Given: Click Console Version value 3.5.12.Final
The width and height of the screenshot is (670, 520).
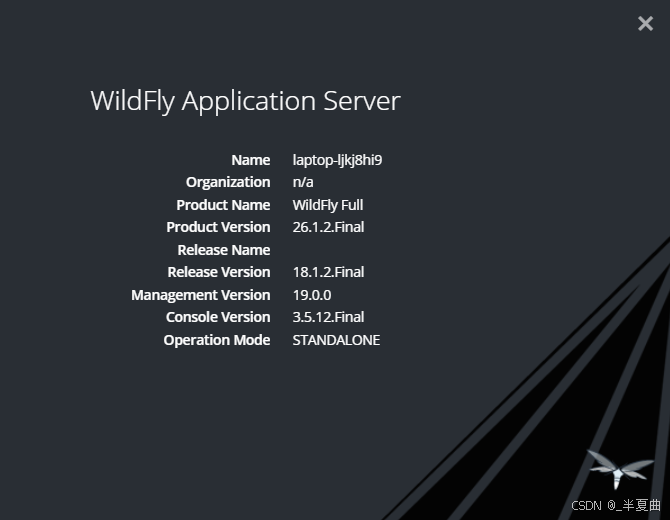Looking at the screenshot, I should (x=328, y=317).
